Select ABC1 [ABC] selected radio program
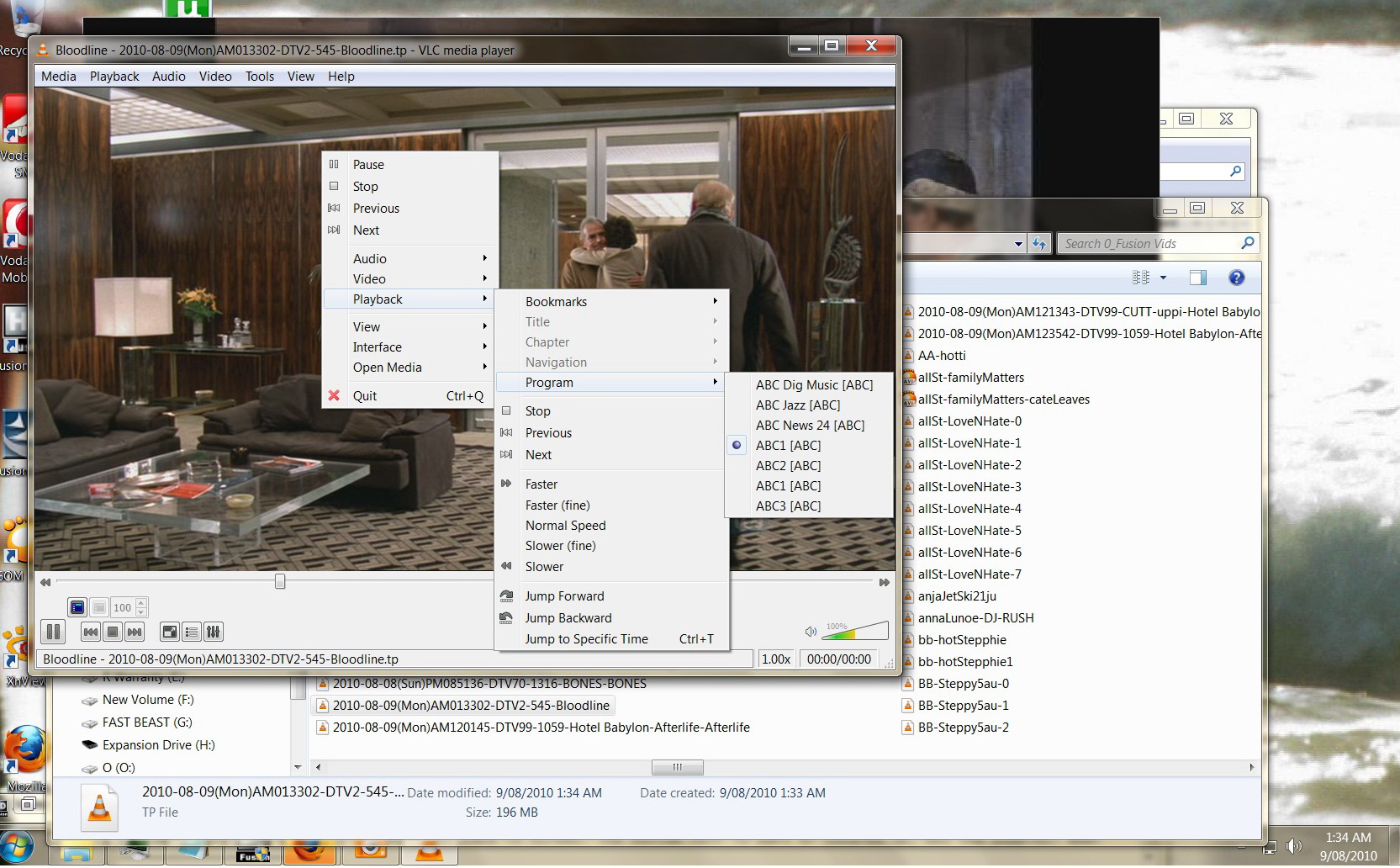 coord(788,446)
